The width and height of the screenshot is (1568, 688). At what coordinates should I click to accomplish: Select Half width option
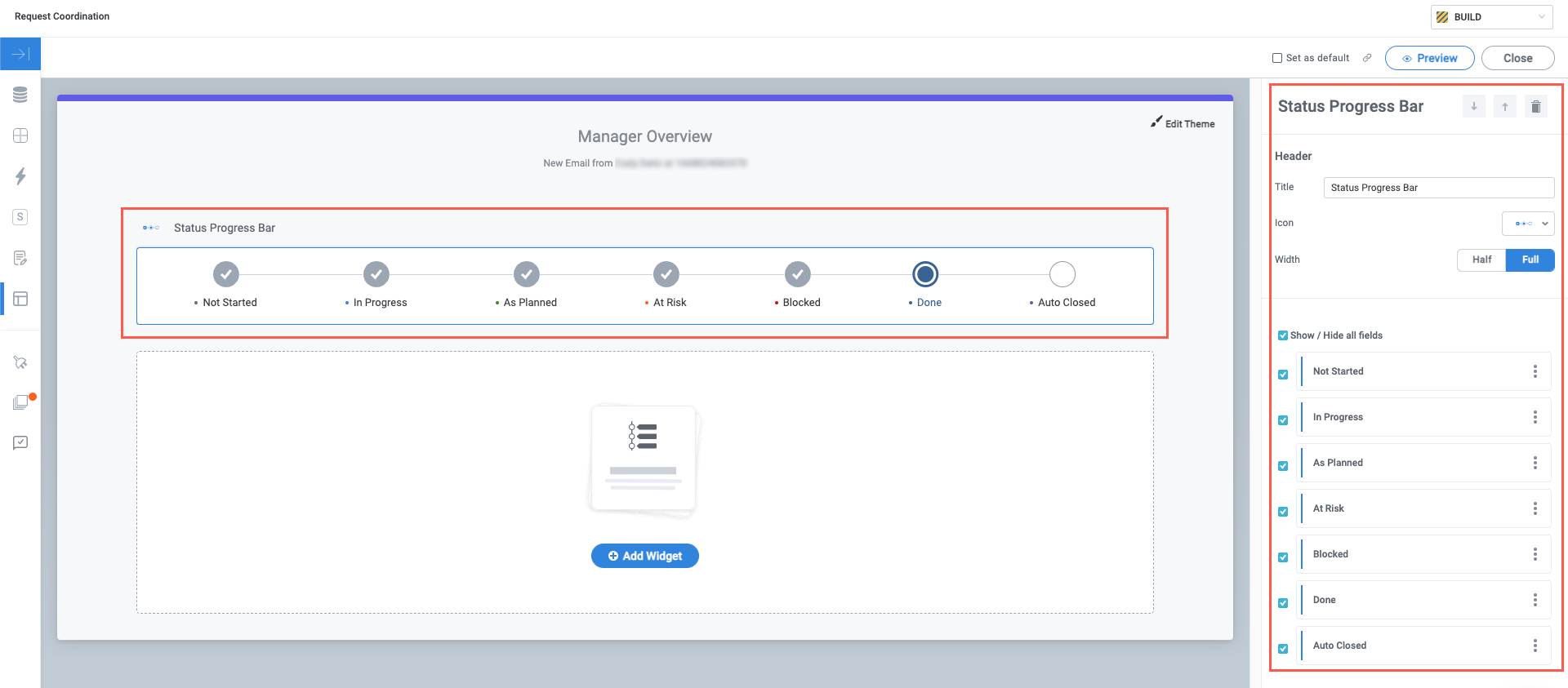[1481, 260]
